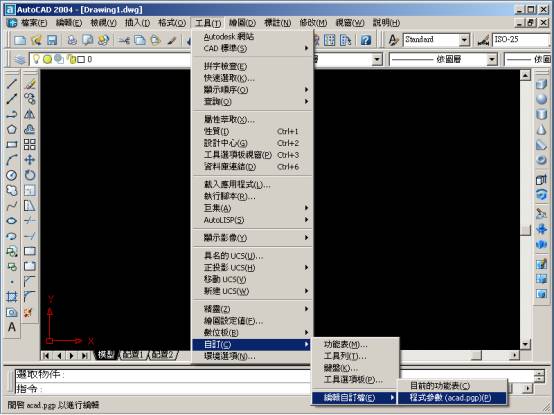Viewport: 554px width, 415px height.
Task: Expand the CAD 標準 submenu
Action: [x=252, y=48]
